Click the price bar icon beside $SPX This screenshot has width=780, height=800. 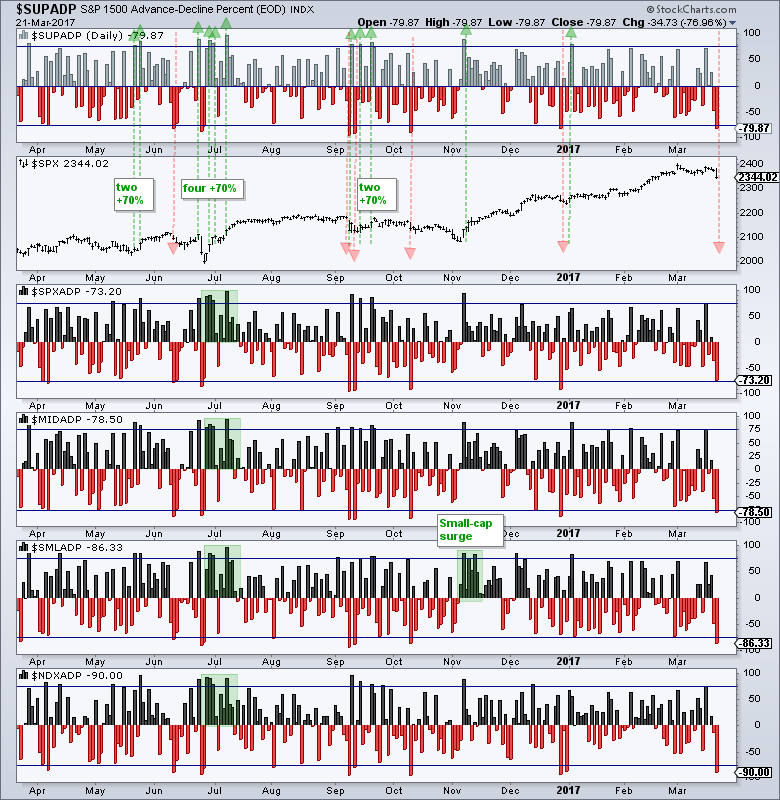tap(23, 163)
